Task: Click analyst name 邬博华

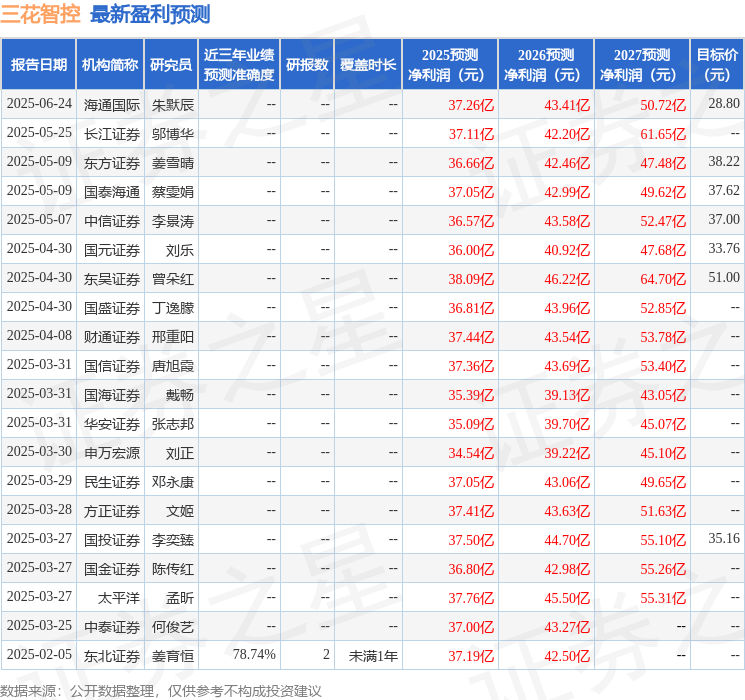Action: click(x=173, y=134)
